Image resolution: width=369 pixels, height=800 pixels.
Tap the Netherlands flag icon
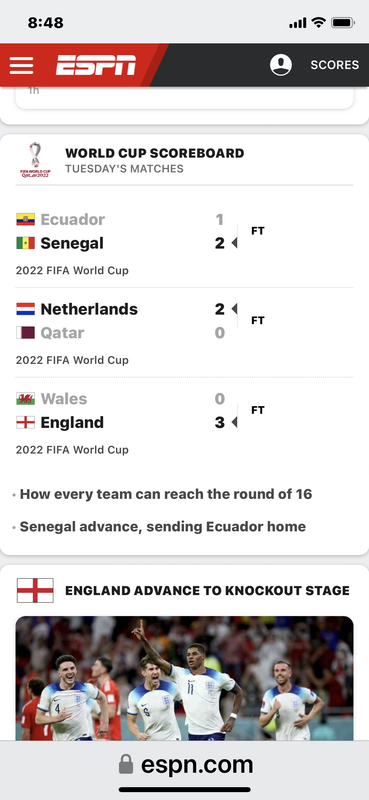point(26,309)
